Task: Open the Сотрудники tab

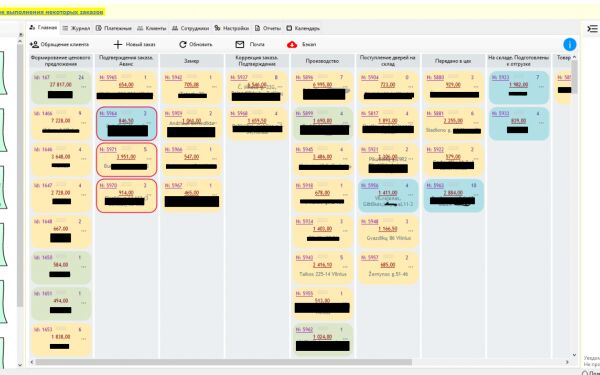Action: click(x=190, y=28)
